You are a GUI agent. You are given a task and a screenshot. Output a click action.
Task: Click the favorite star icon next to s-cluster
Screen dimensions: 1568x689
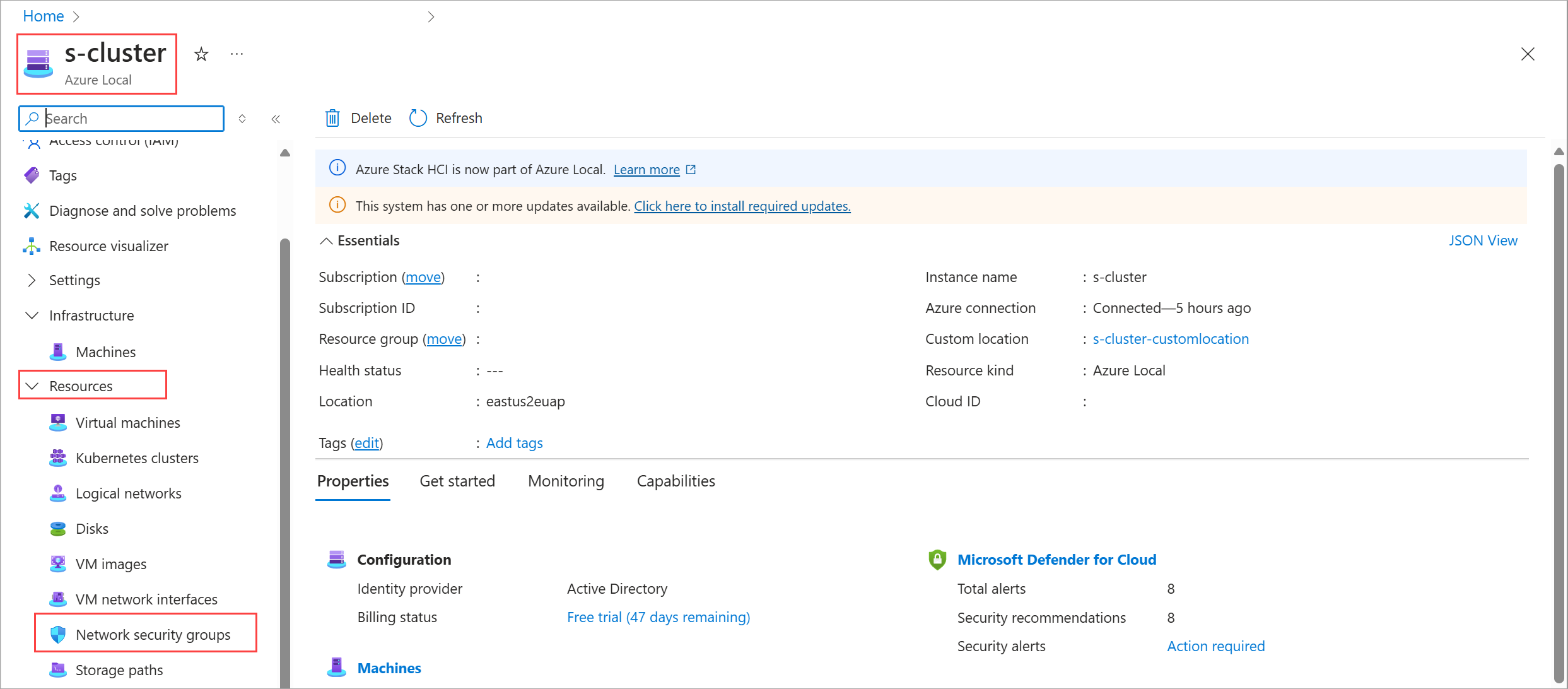pyautogui.click(x=201, y=54)
